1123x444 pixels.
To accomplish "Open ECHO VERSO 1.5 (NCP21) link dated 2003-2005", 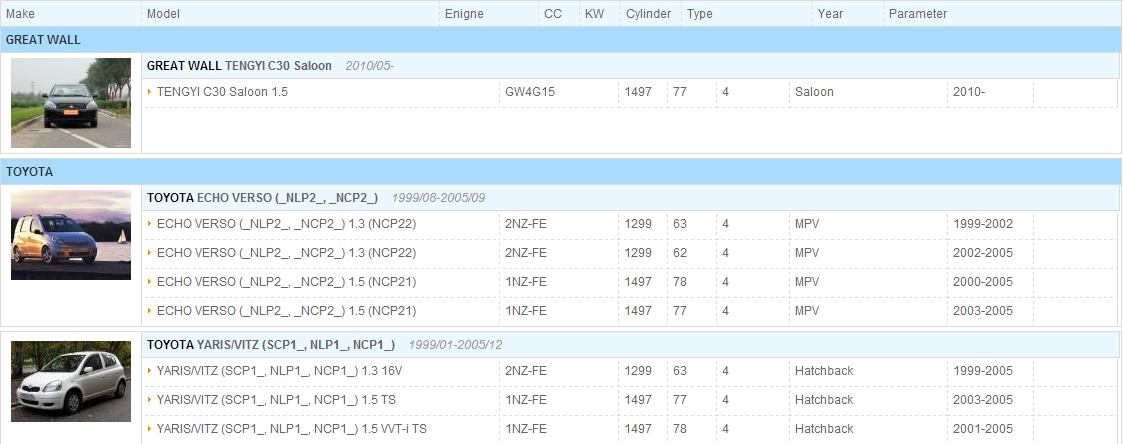I will click(x=286, y=311).
